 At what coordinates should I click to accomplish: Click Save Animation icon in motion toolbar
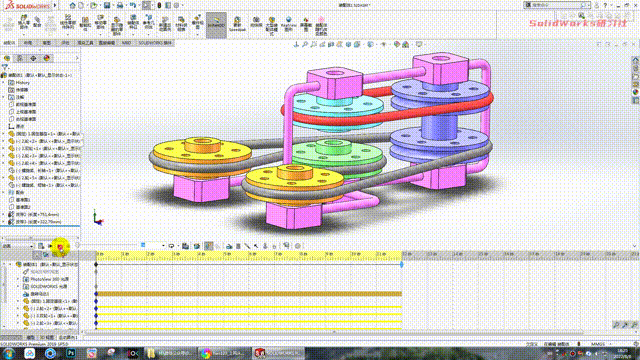point(185,246)
